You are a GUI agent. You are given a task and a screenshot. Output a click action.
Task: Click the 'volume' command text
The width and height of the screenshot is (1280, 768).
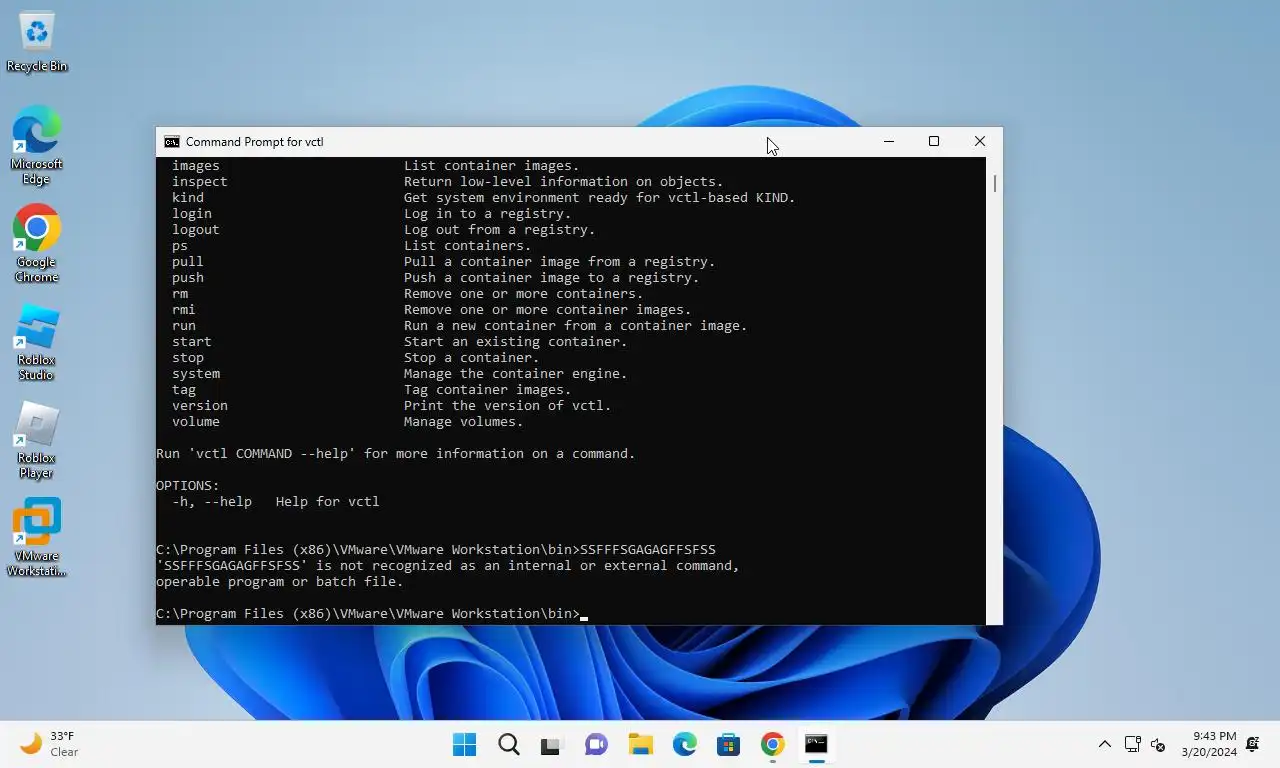(196, 422)
